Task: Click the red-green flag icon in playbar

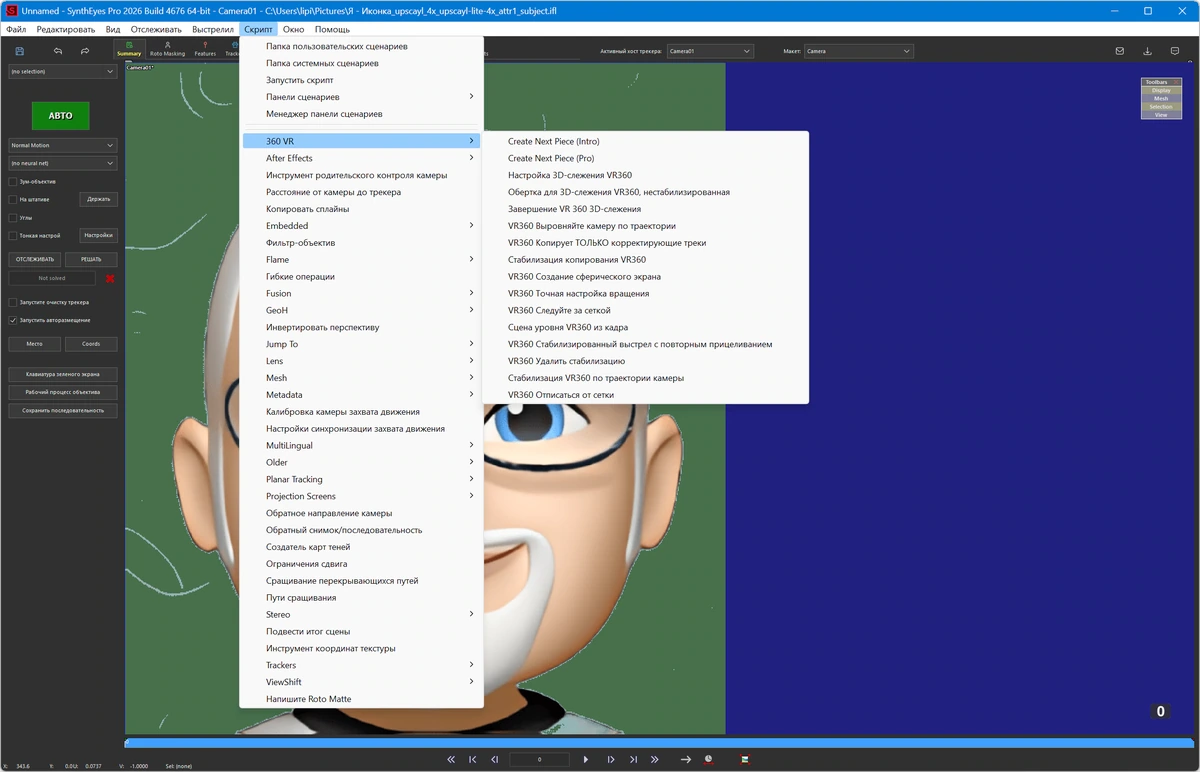Action: point(745,760)
